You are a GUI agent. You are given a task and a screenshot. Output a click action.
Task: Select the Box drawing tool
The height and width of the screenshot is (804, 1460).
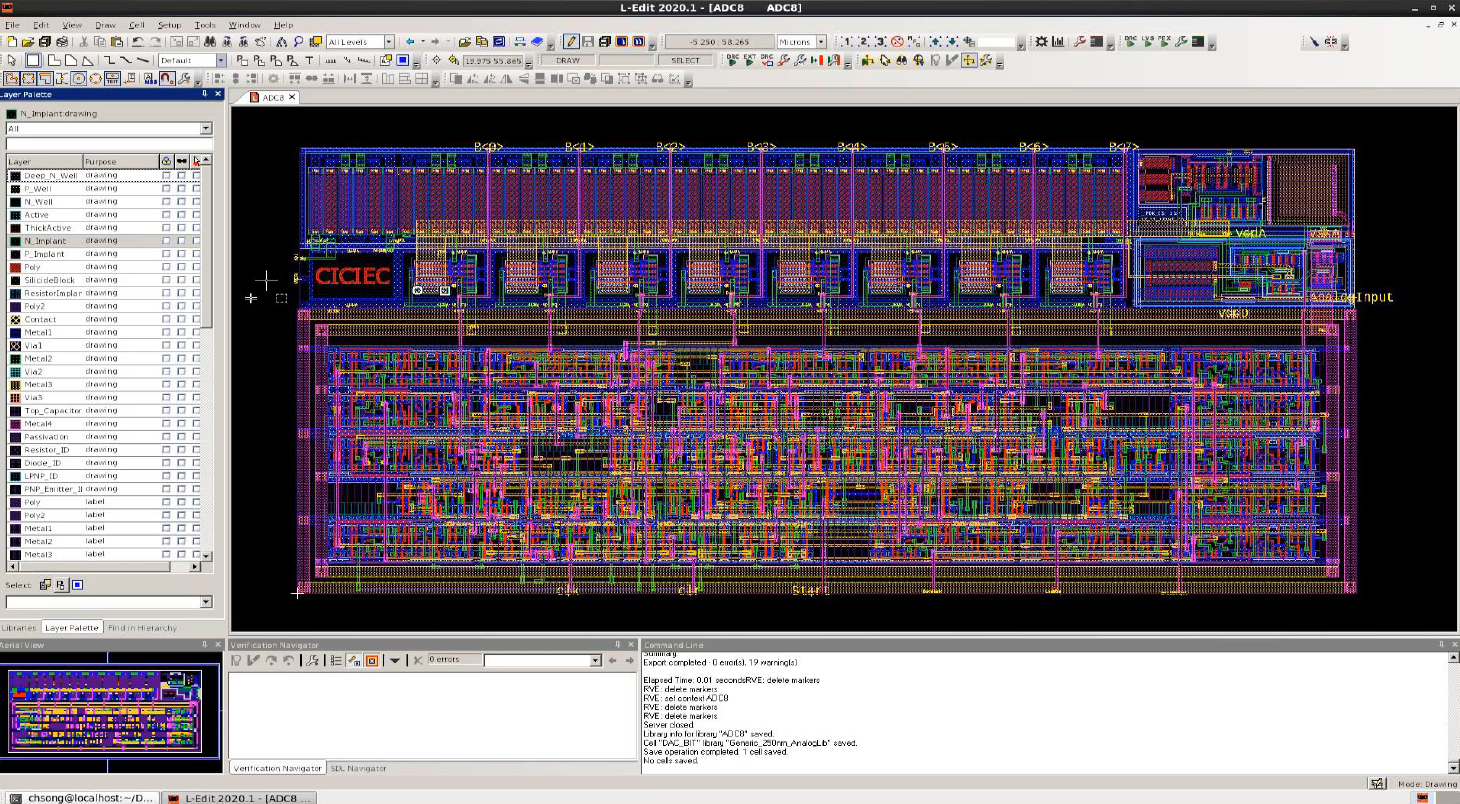click(x=33, y=60)
